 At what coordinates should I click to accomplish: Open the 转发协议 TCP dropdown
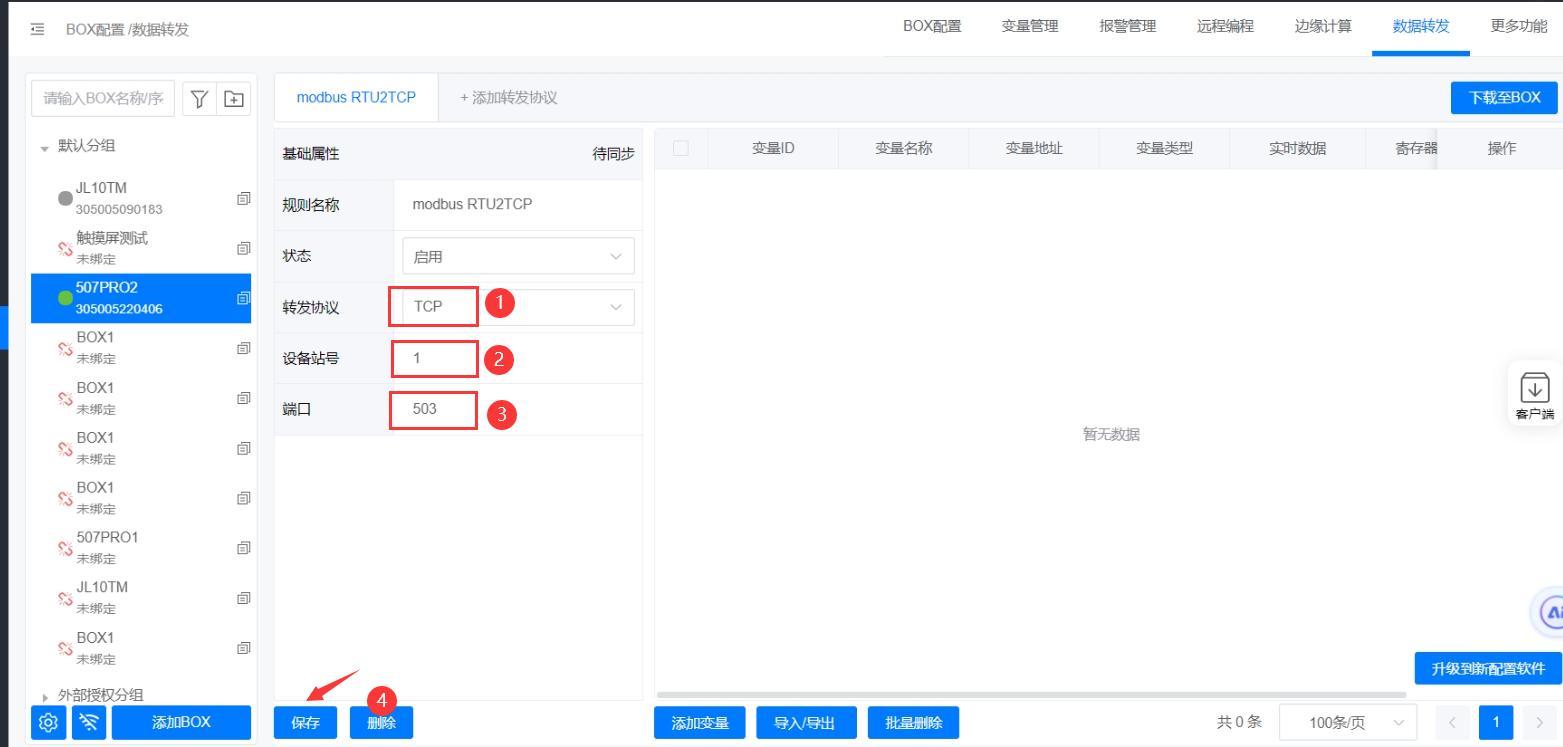click(x=518, y=307)
